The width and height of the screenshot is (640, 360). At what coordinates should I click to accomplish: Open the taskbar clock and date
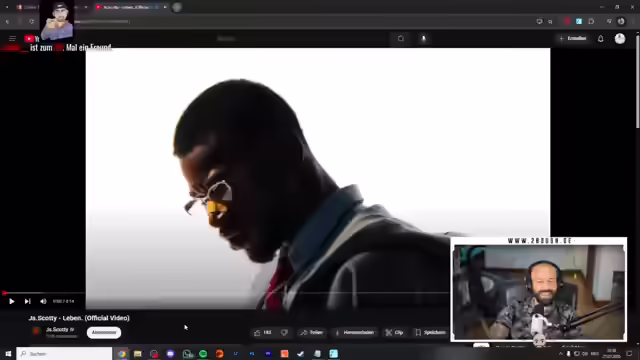point(611,353)
